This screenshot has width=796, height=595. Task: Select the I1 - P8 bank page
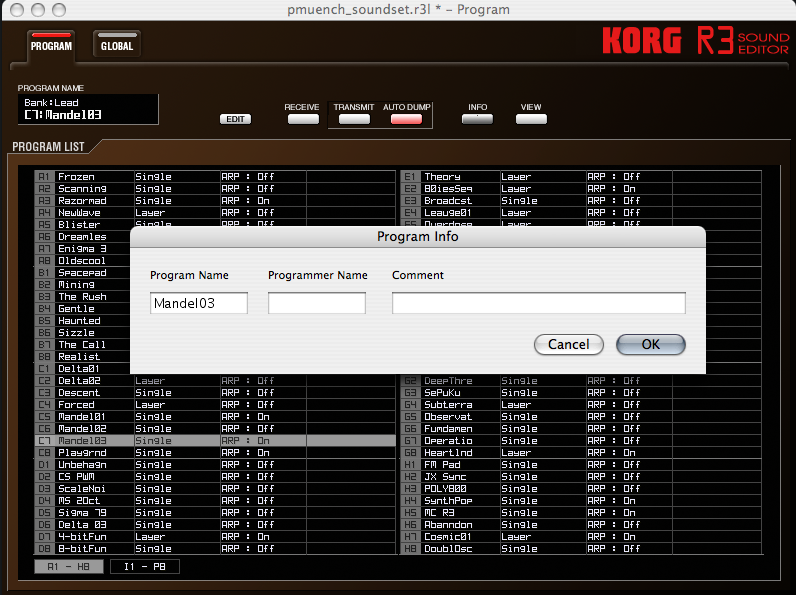(x=145, y=567)
